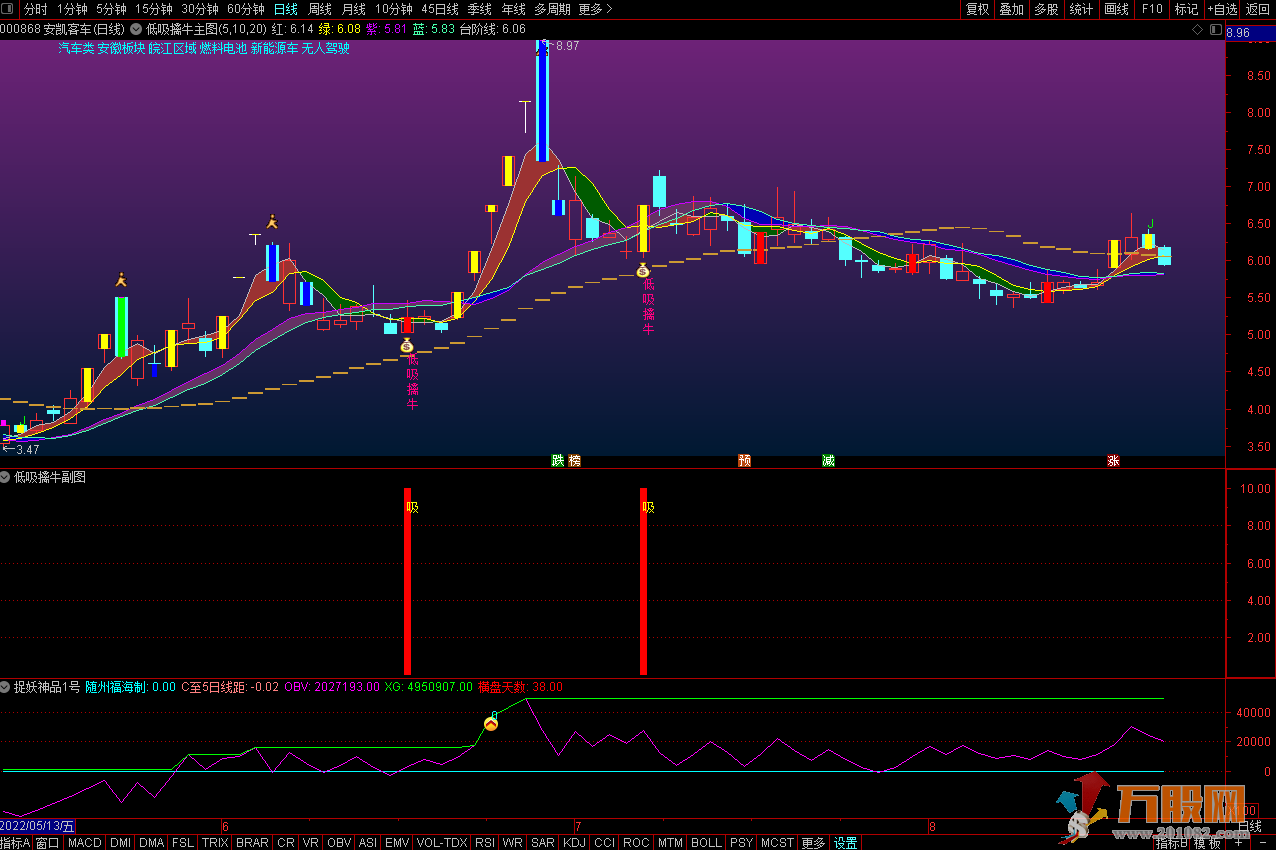
Task: Switch to the 分时 intraday view
Action: coord(35,9)
